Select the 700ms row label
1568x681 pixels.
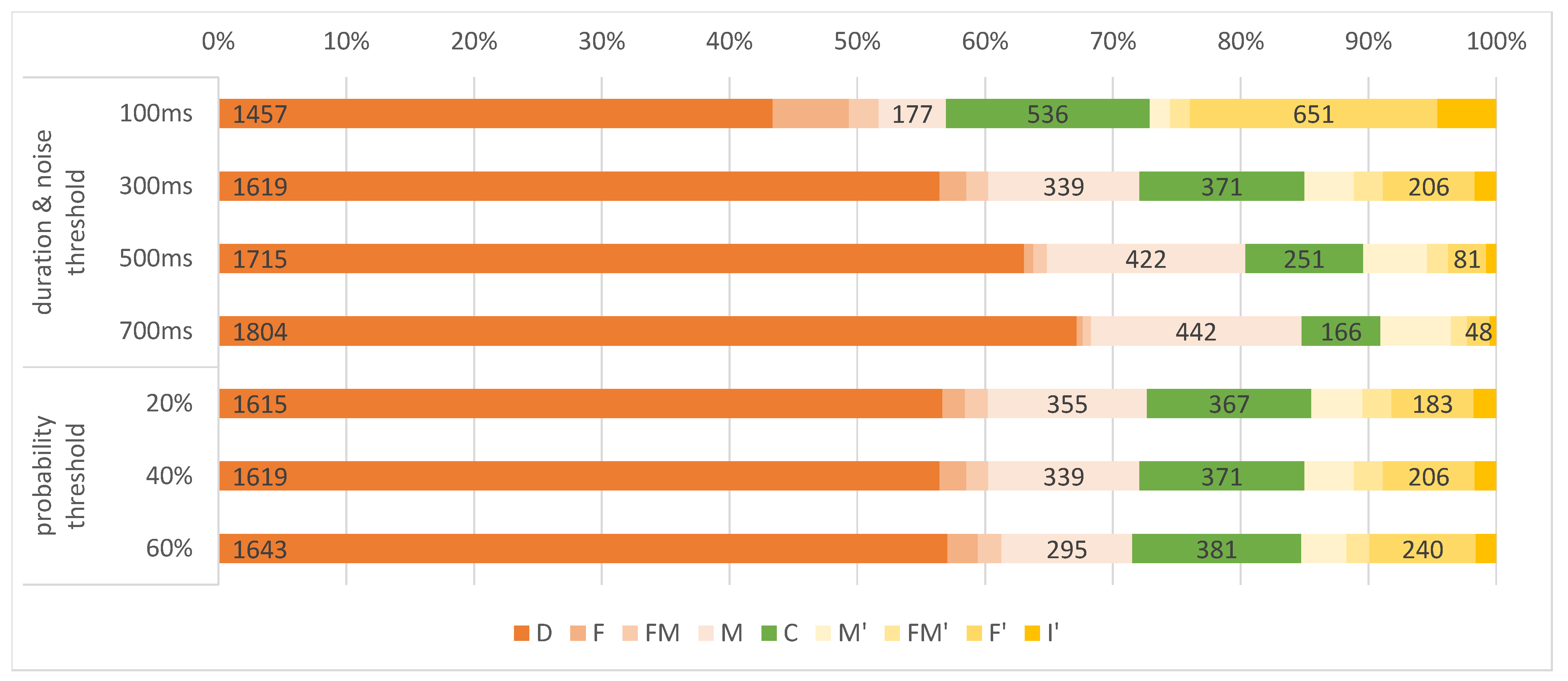[156, 331]
